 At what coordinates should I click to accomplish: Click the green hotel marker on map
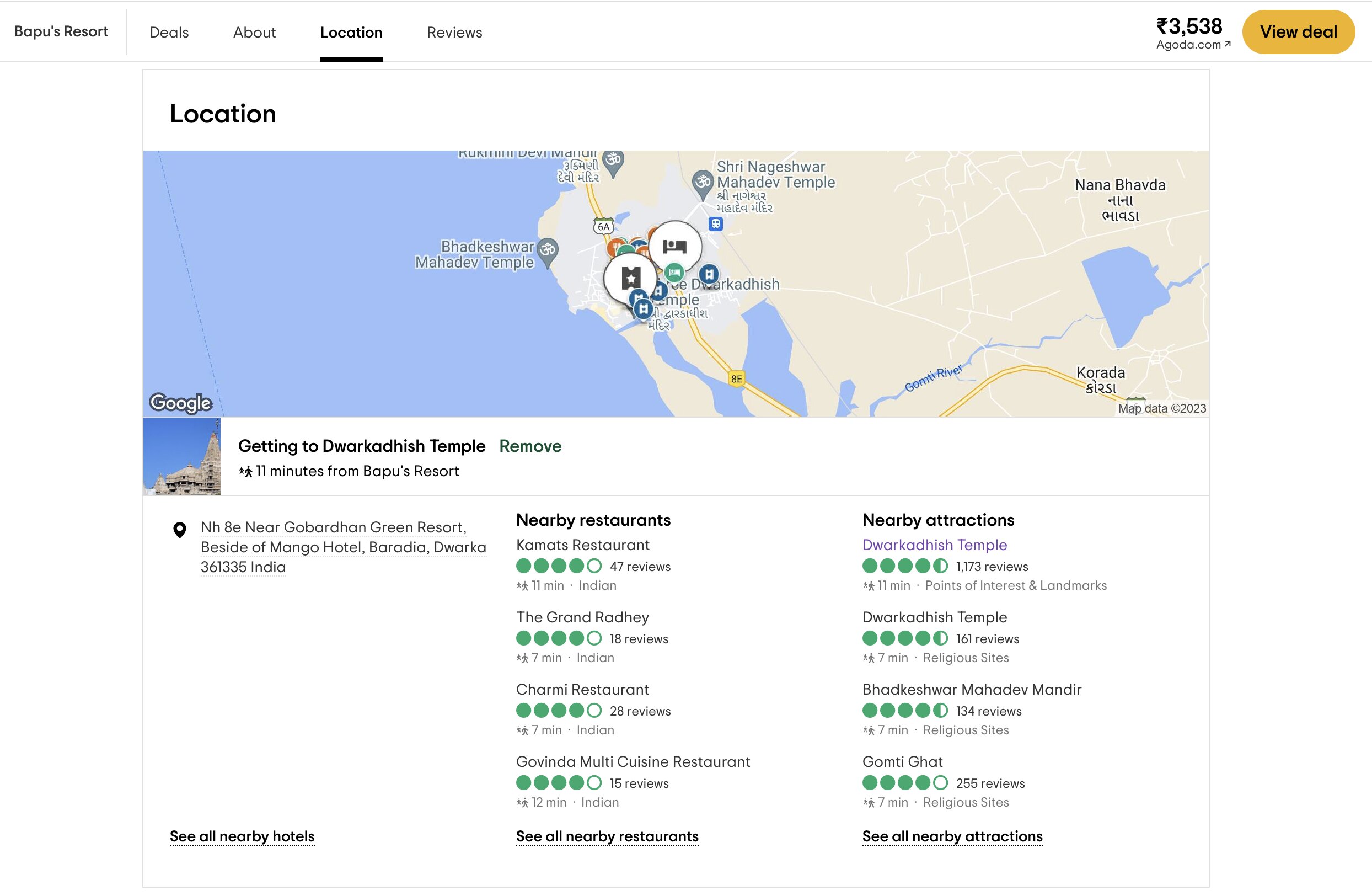click(674, 272)
